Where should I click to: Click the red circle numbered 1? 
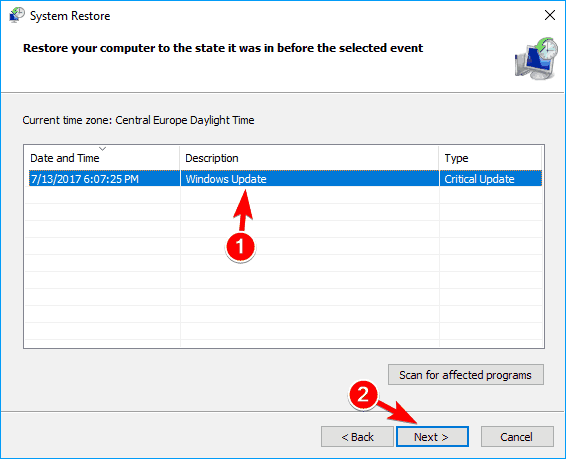(x=240, y=247)
